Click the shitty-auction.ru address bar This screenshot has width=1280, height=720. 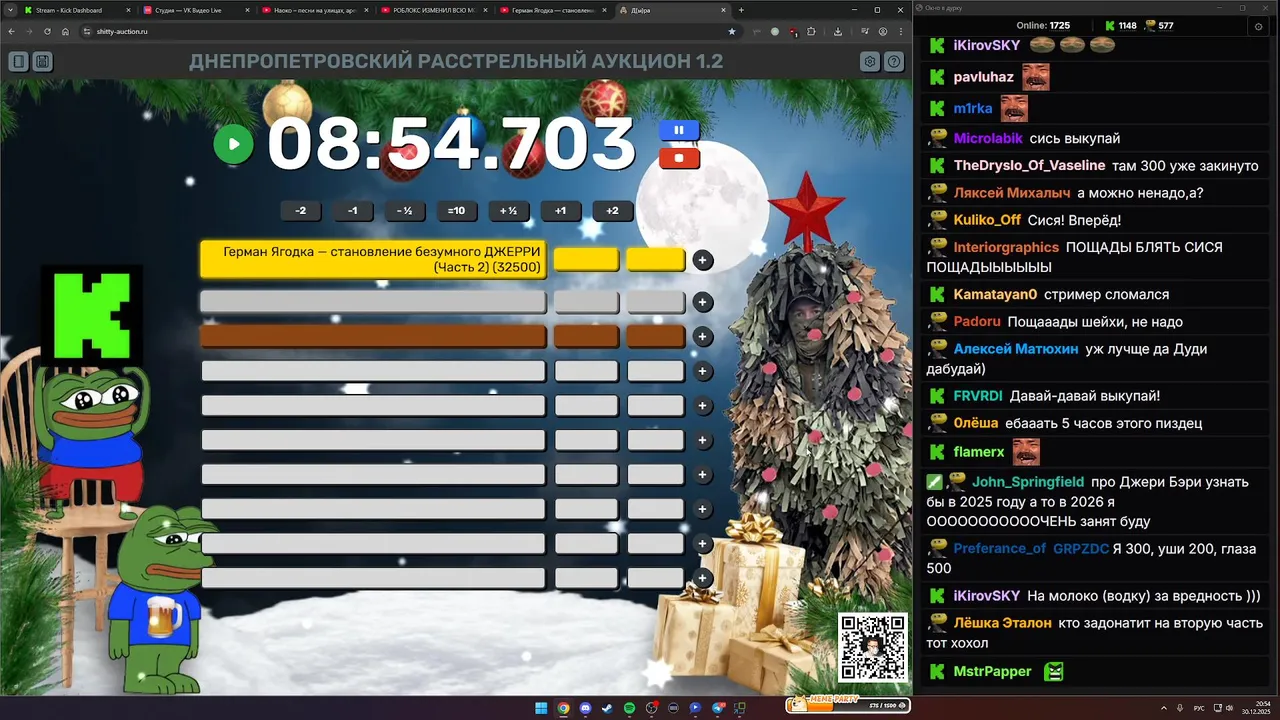click(x=410, y=31)
